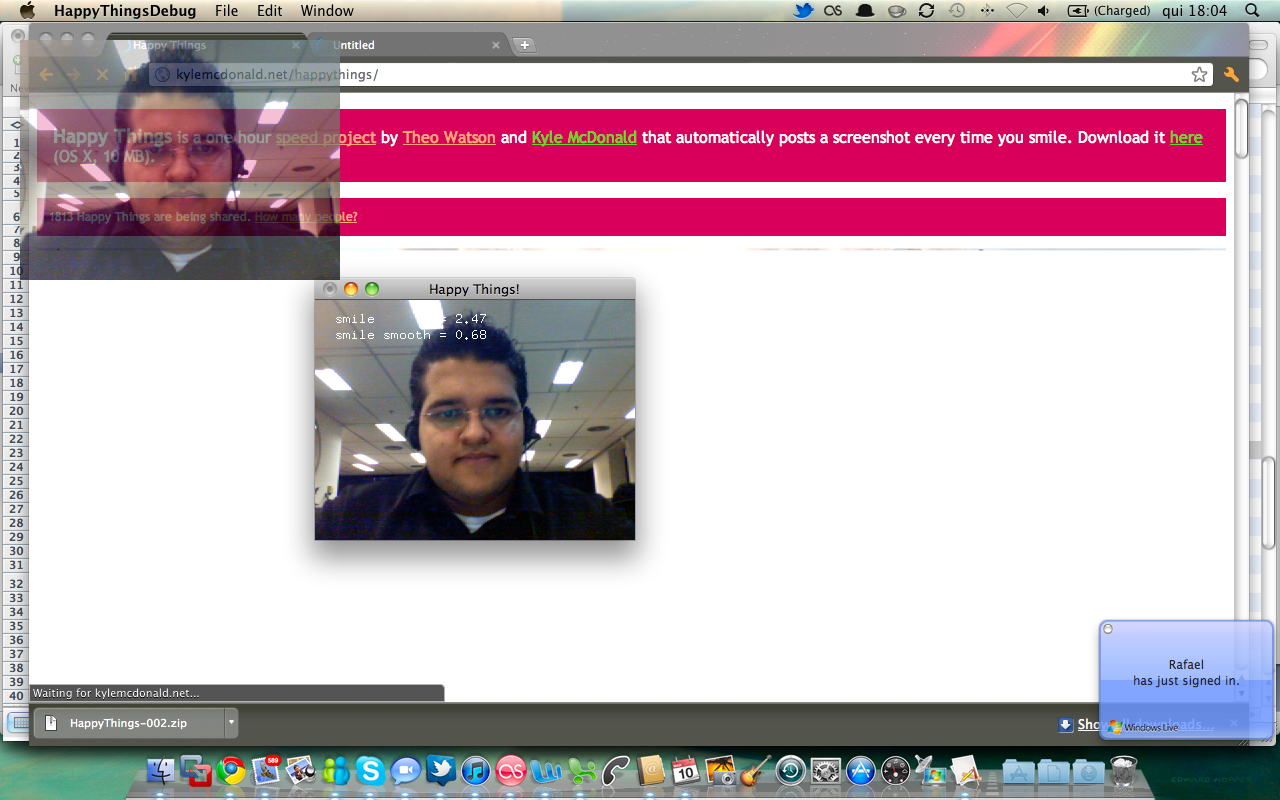Screen dimensions: 1280x800
Task: Open Last.fm from the Dock
Action: (511, 770)
